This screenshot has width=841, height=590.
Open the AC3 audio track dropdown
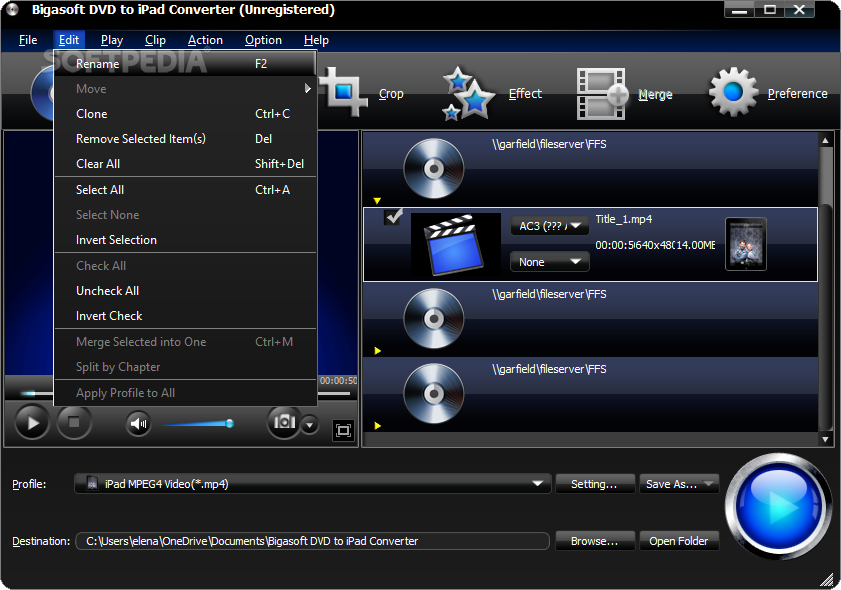point(550,226)
